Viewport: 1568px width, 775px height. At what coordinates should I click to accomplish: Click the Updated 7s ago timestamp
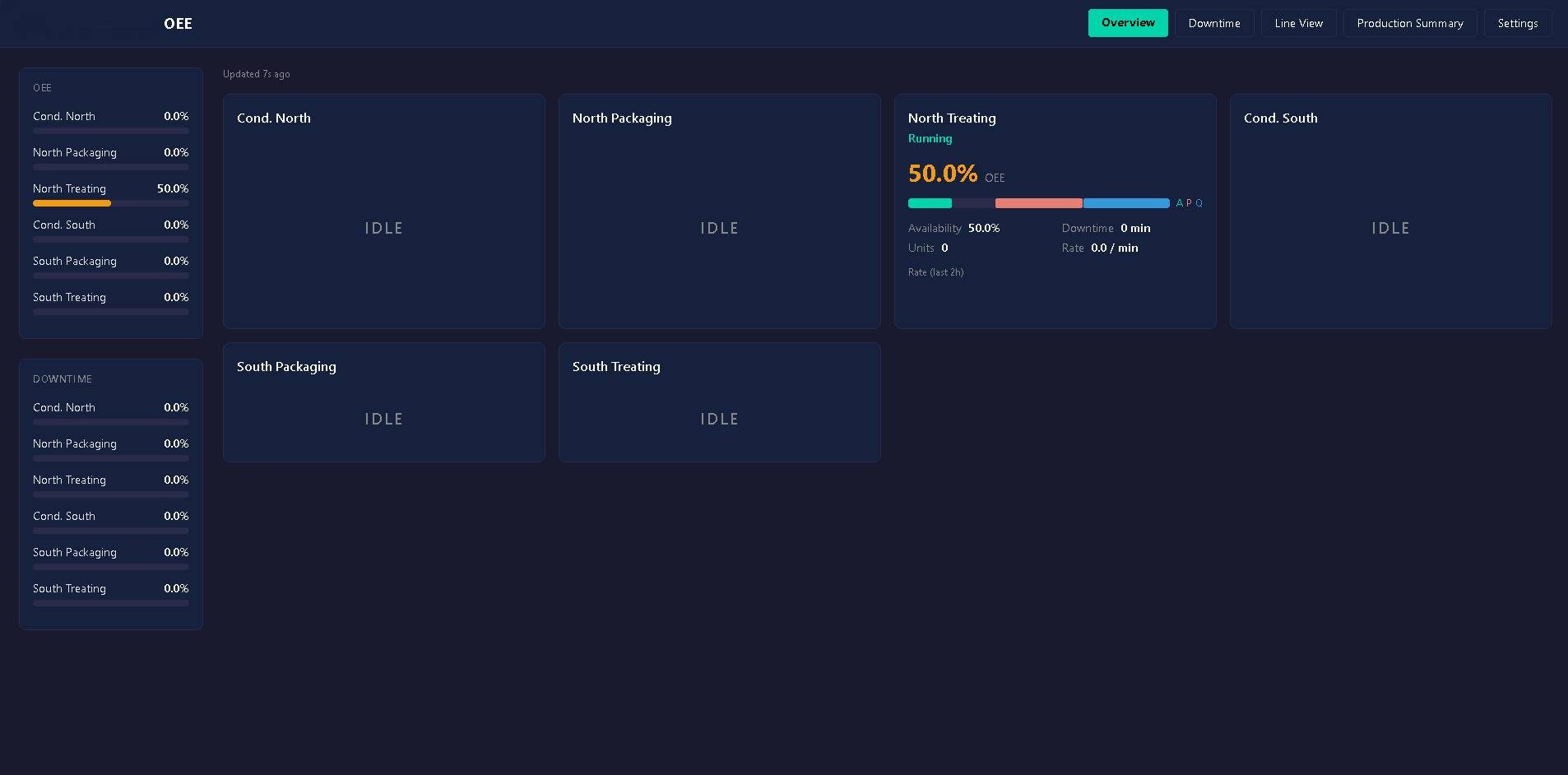pos(257,74)
